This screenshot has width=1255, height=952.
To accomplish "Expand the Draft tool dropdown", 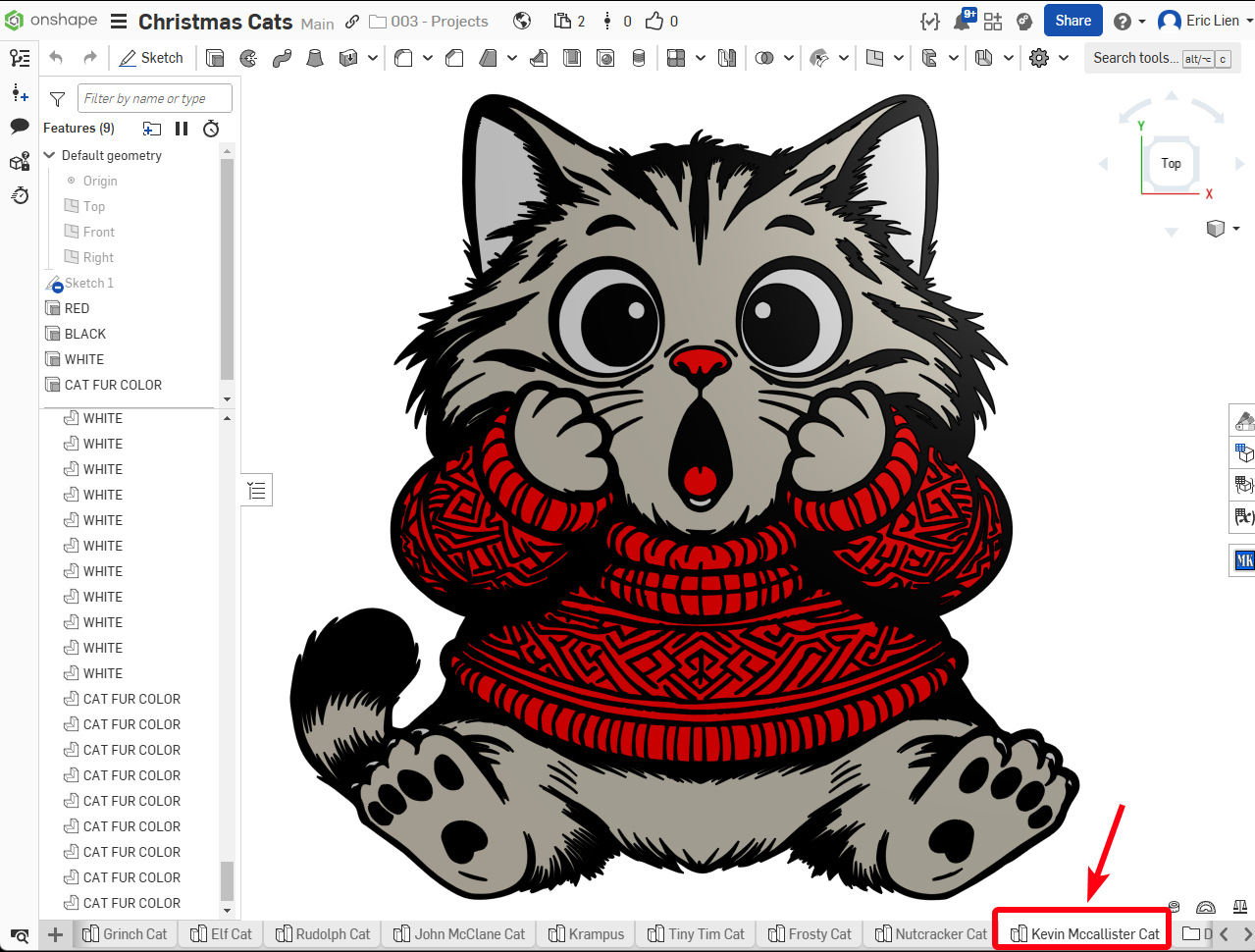I will click(x=512, y=58).
